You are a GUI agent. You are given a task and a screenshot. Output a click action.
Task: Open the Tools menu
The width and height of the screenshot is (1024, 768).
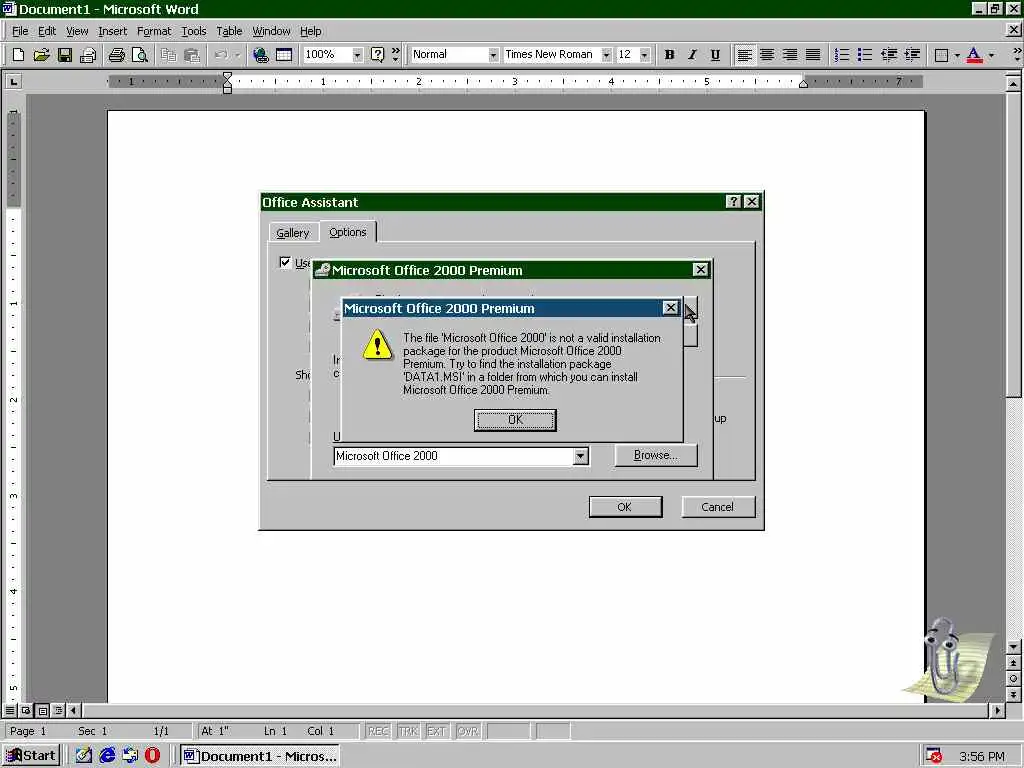tap(193, 31)
